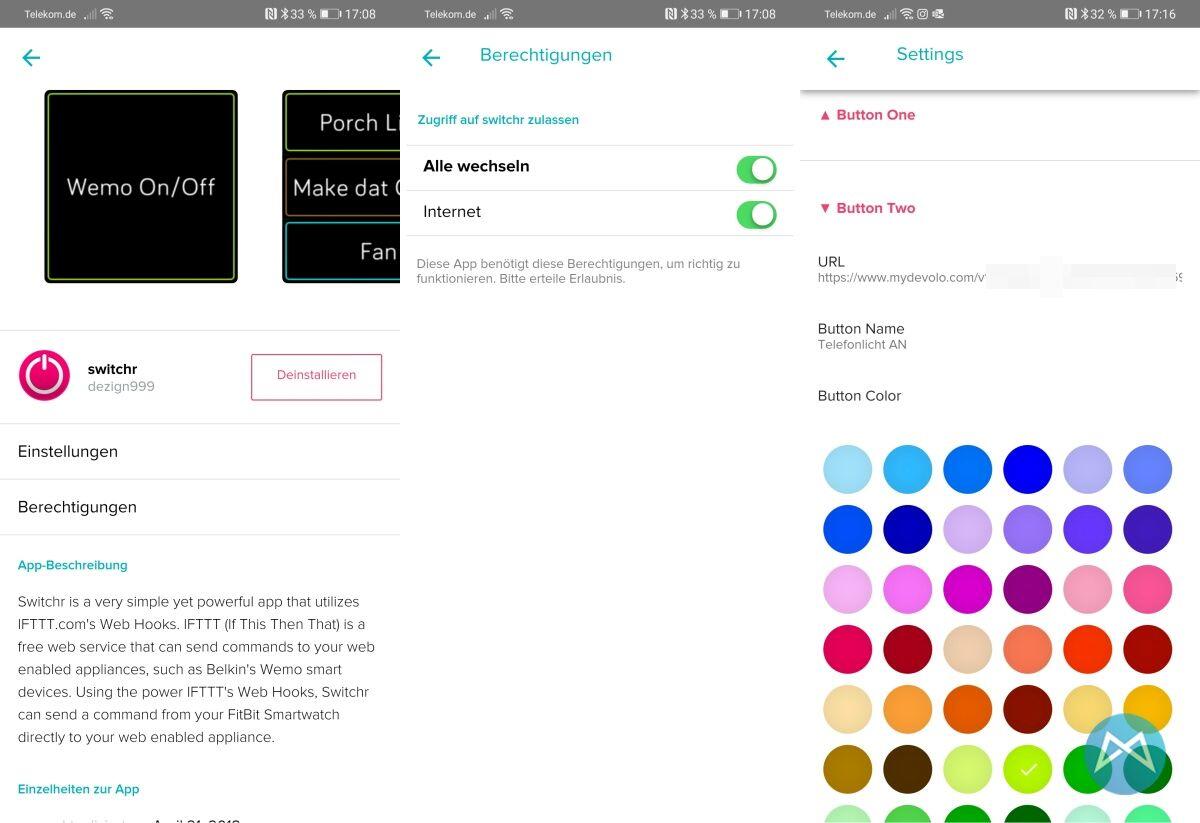This screenshot has width=1200, height=823.
Task: Tap the 'Einzelheiten zur App' heading
Action: pos(79,789)
